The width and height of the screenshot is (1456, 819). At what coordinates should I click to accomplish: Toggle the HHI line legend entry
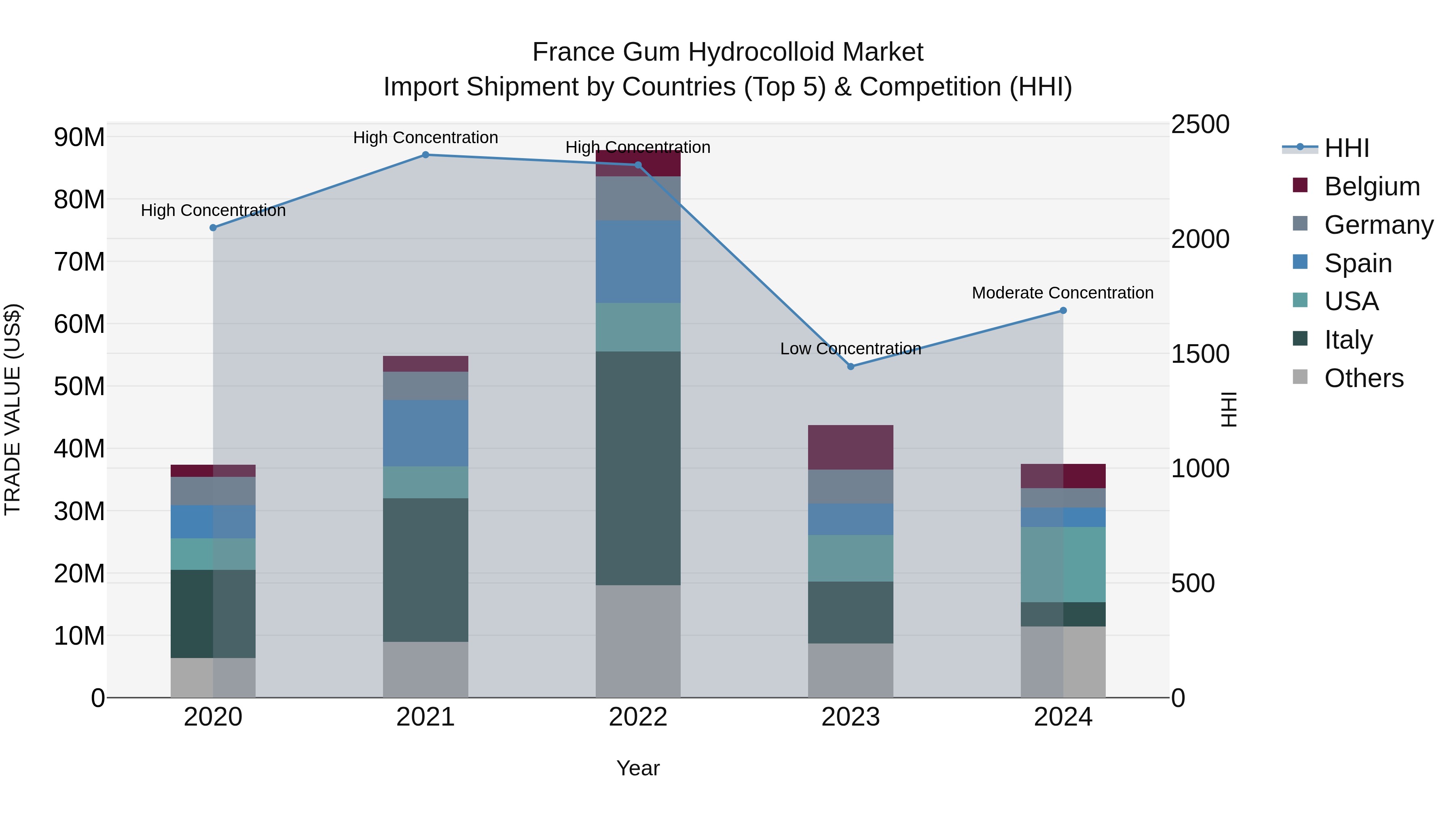coord(1326,148)
